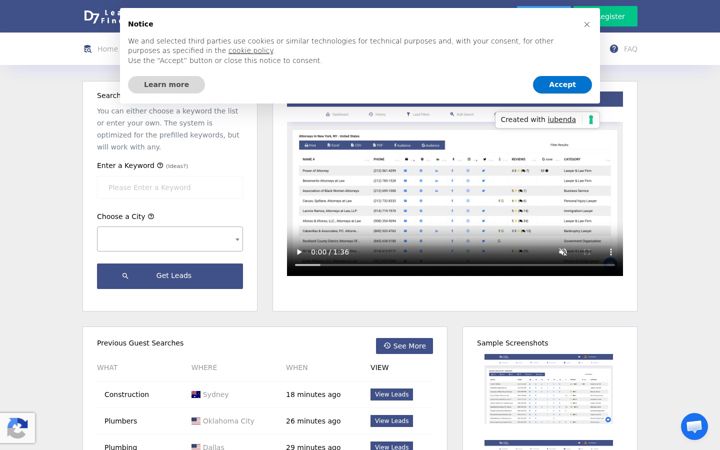Click the FAQ question mark icon

pyautogui.click(x=613, y=49)
